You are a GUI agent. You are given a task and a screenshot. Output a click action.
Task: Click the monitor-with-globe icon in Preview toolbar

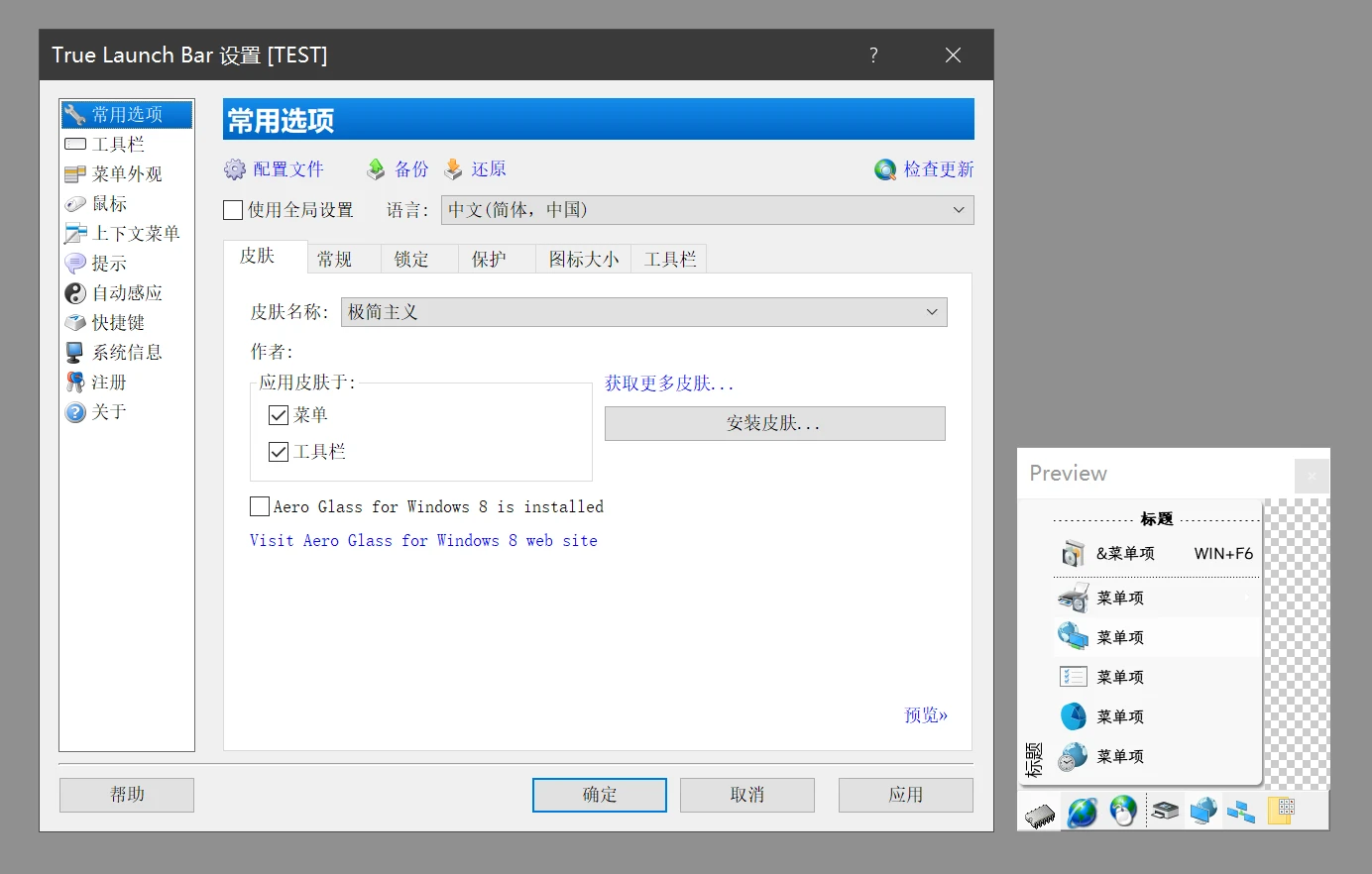click(1203, 811)
